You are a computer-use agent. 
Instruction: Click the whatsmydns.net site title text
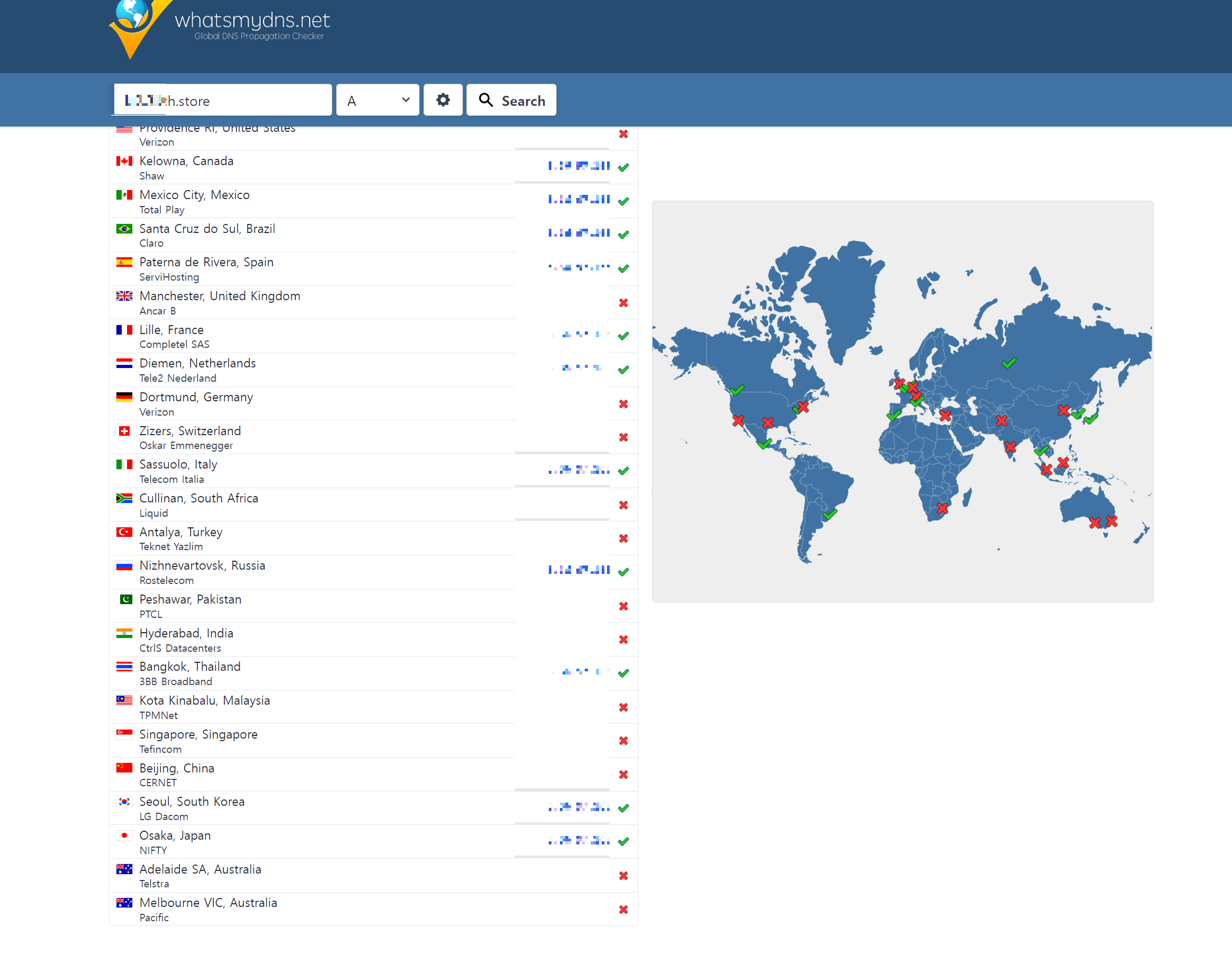click(x=252, y=20)
